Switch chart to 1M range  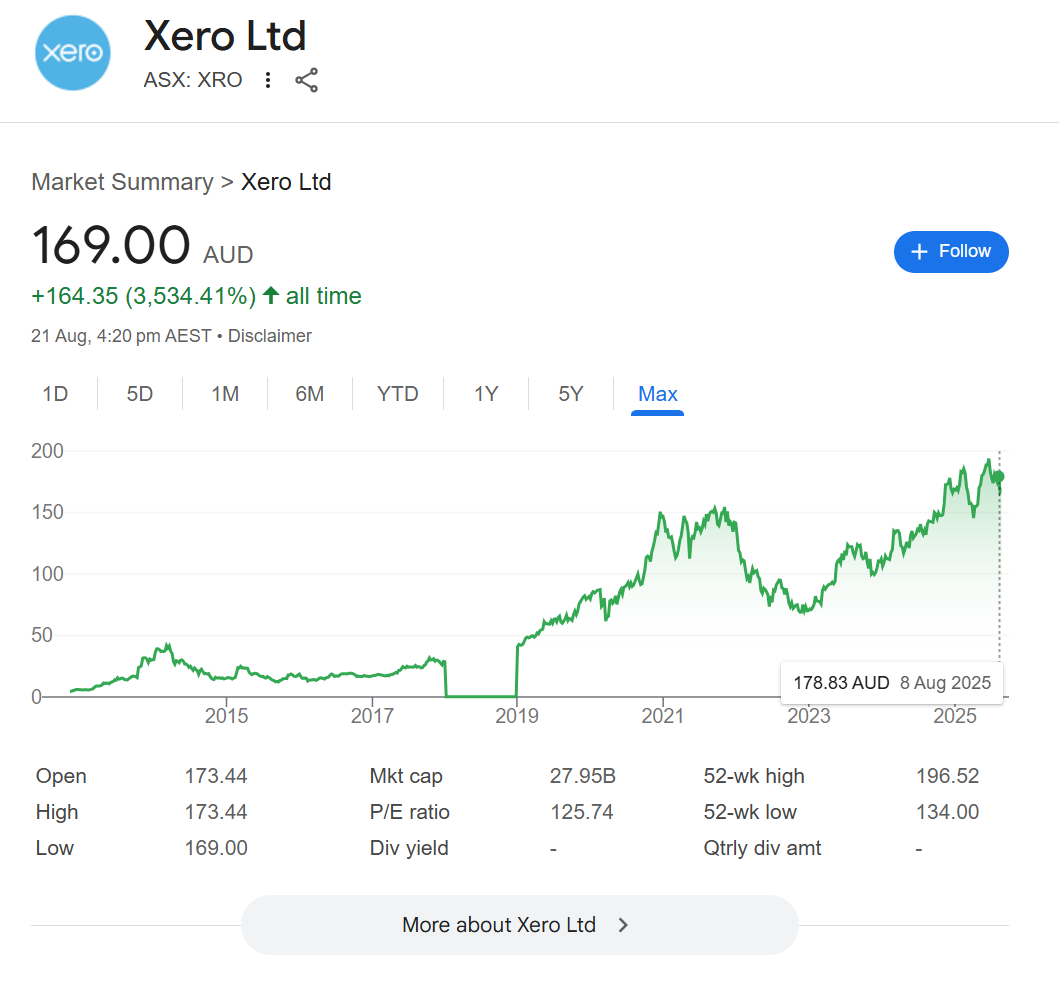pyautogui.click(x=225, y=394)
